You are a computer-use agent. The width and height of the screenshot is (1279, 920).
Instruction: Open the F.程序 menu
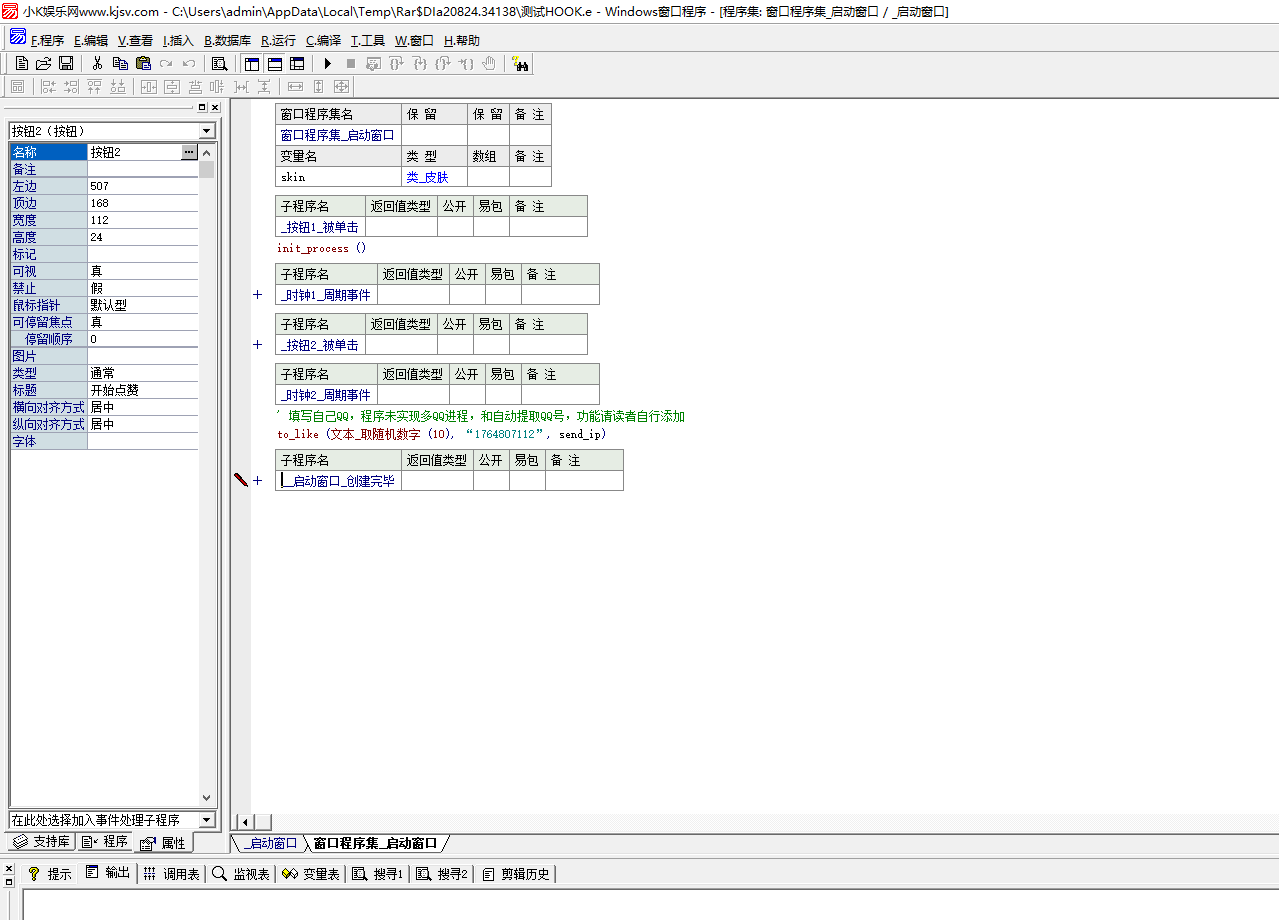48,41
